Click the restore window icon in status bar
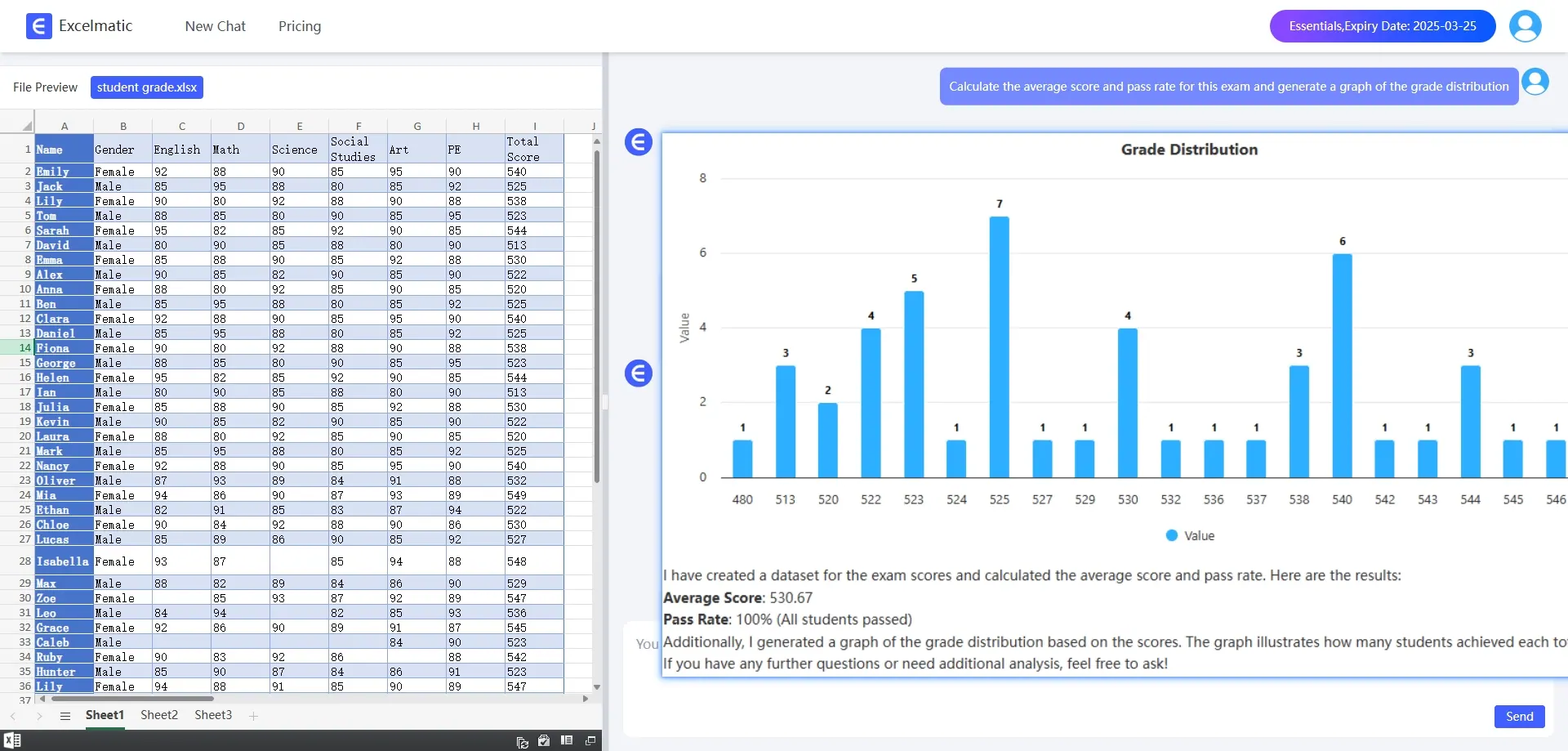The height and width of the screenshot is (751, 1568). pyautogui.click(x=590, y=740)
